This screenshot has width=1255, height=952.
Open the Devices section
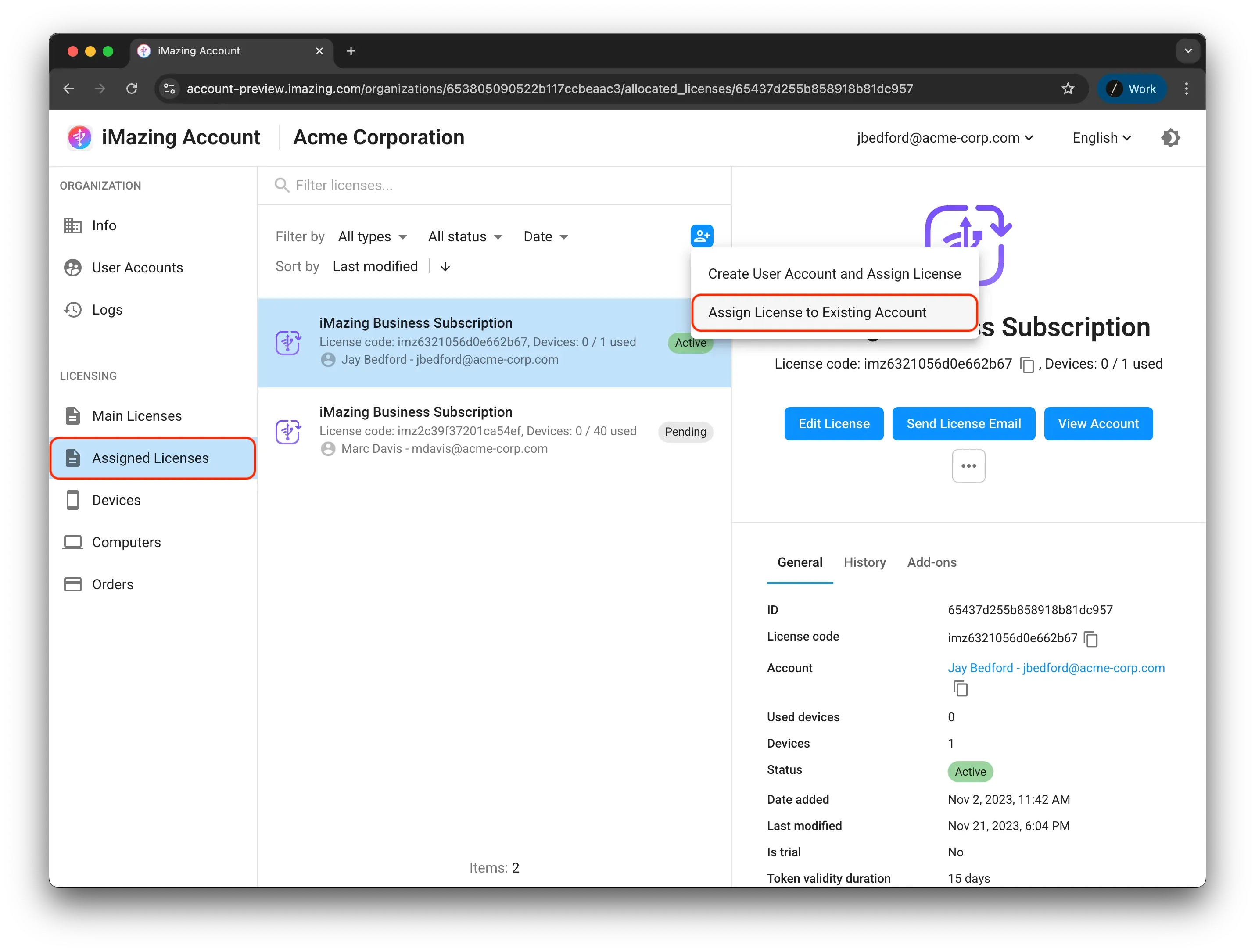pos(116,500)
